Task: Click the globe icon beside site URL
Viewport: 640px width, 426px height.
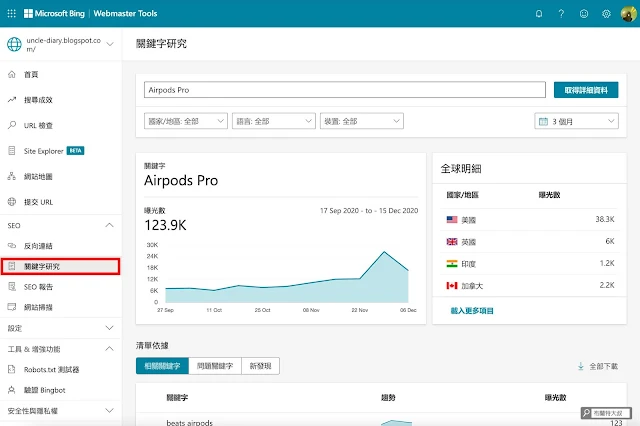Action: pyautogui.click(x=14, y=44)
